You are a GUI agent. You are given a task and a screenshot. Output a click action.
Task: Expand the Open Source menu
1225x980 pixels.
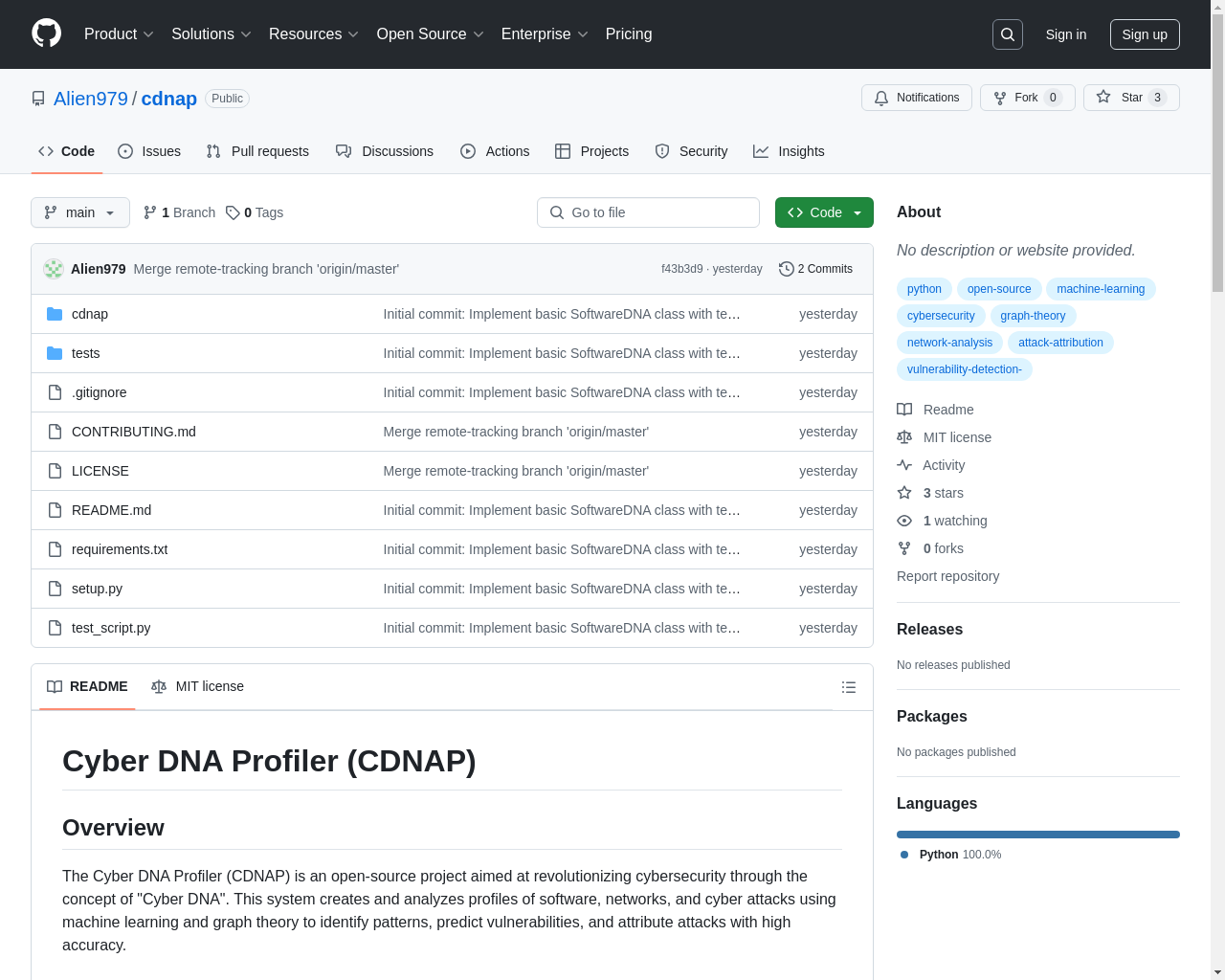pyautogui.click(x=431, y=34)
